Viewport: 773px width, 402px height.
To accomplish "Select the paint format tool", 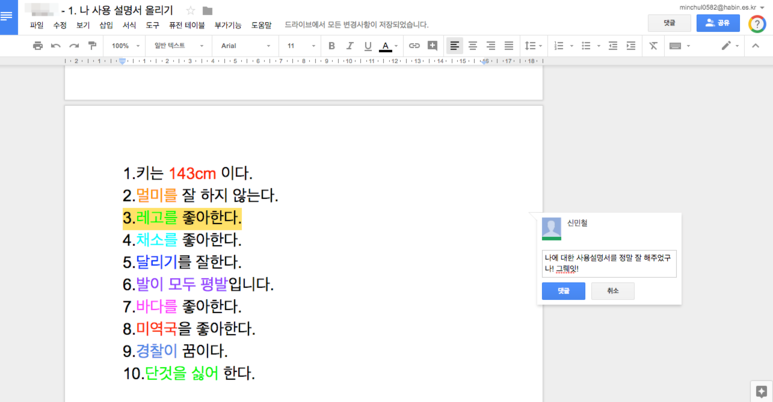I will tap(92, 46).
